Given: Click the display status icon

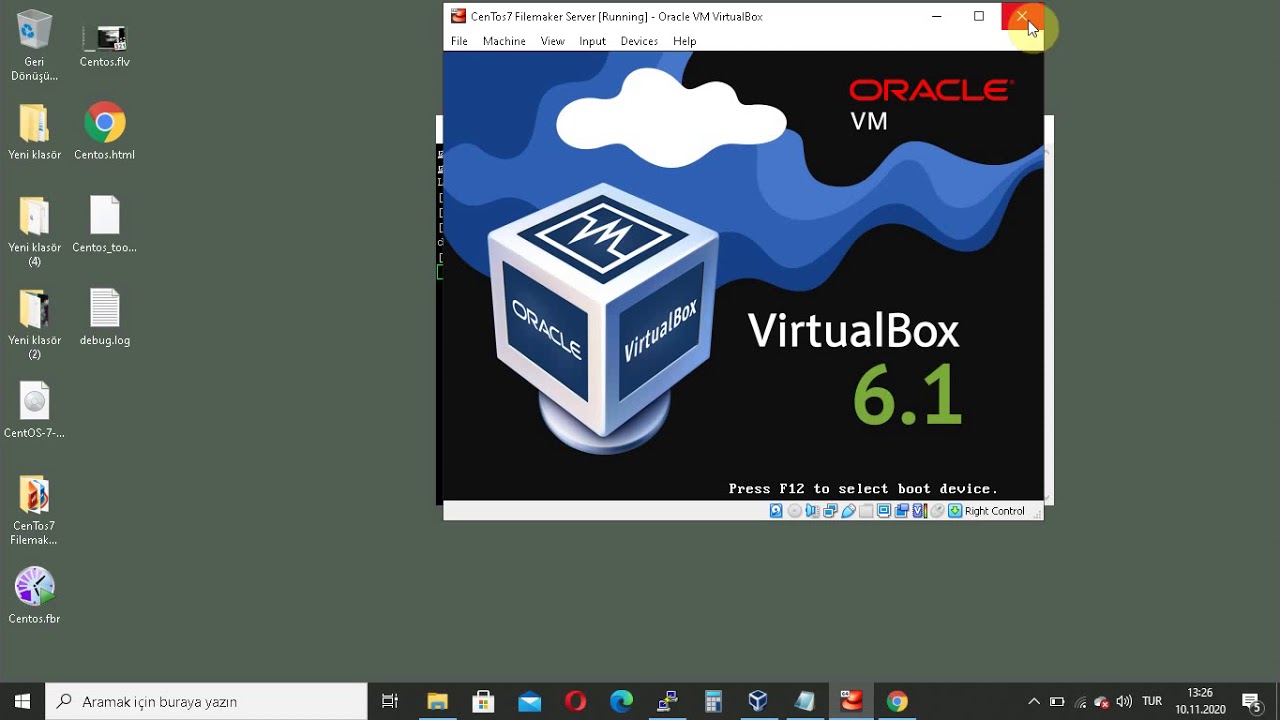Looking at the screenshot, I should coord(884,511).
